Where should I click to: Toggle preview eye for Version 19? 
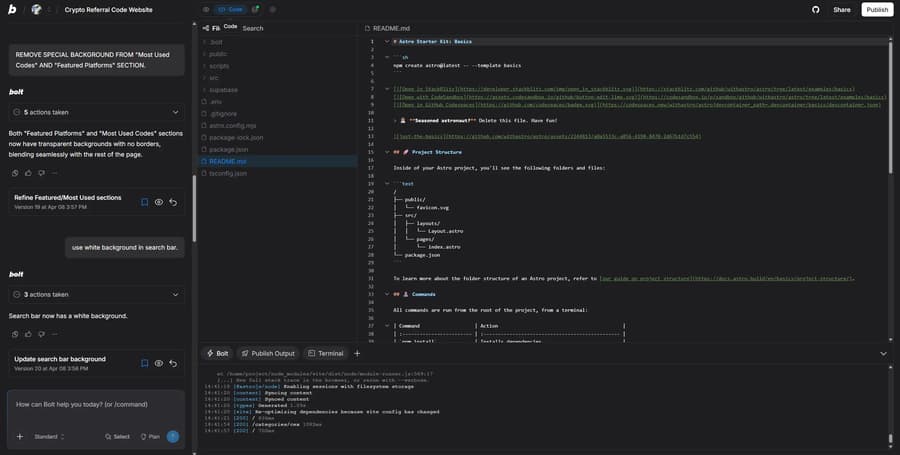pos(159,202)
